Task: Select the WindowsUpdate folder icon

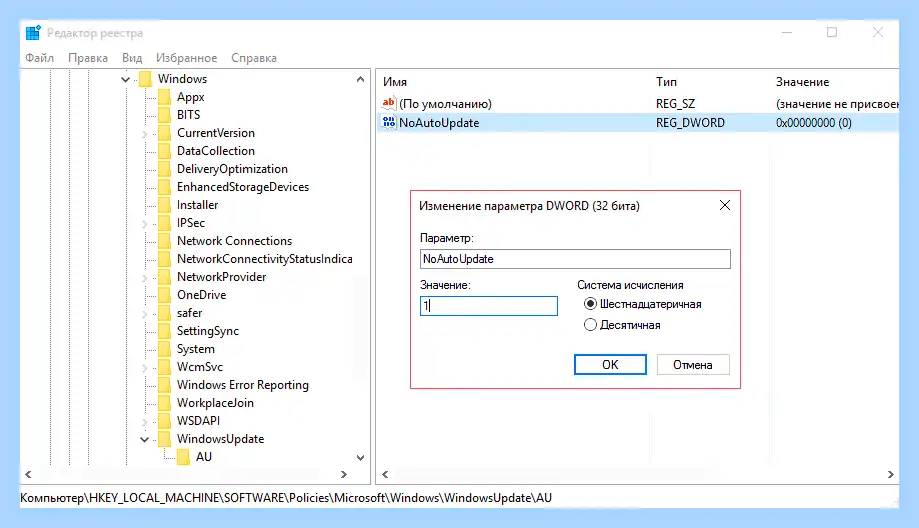Action: (165, 439)
